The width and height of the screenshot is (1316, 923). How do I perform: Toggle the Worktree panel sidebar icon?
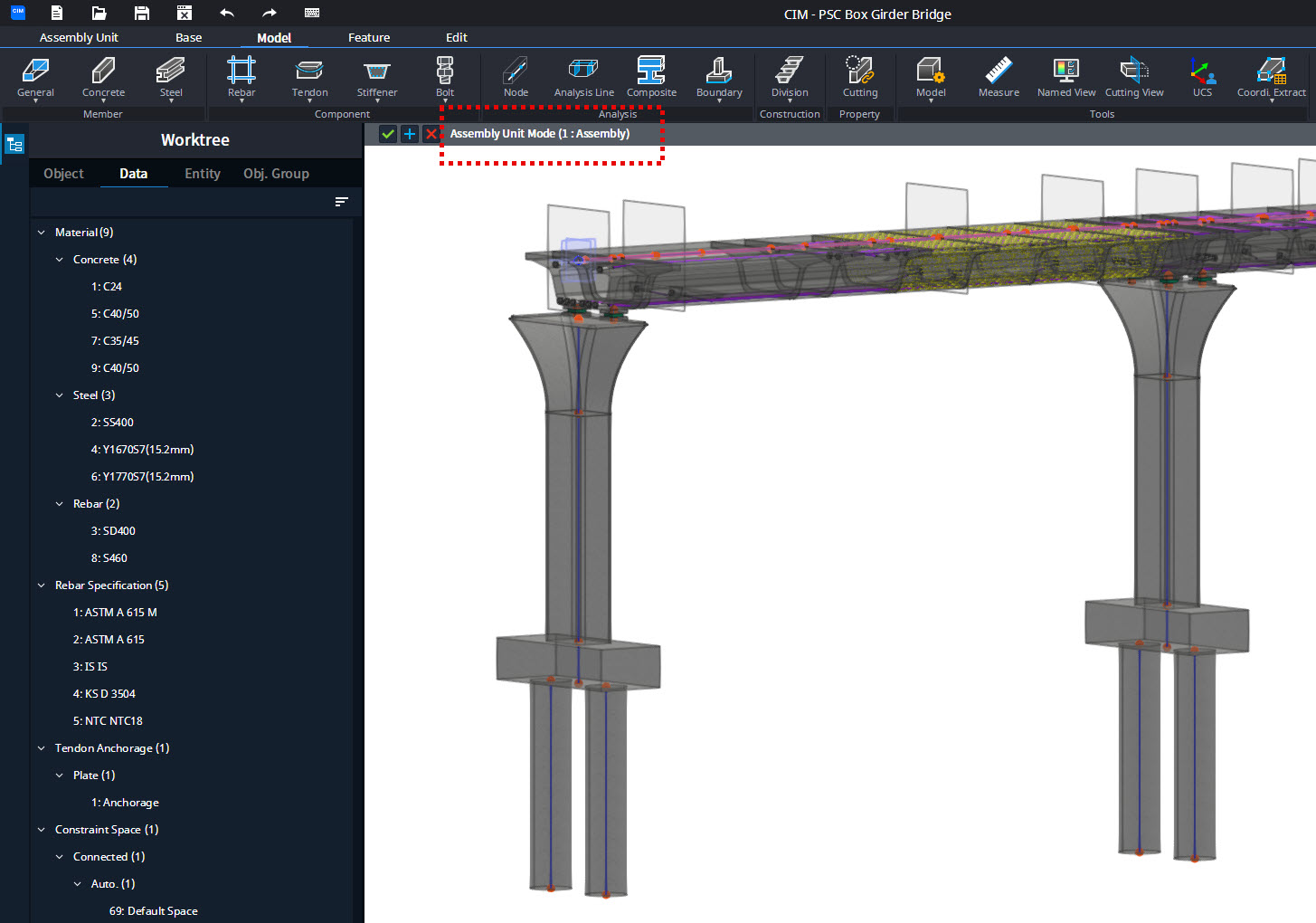coord(14,143)
